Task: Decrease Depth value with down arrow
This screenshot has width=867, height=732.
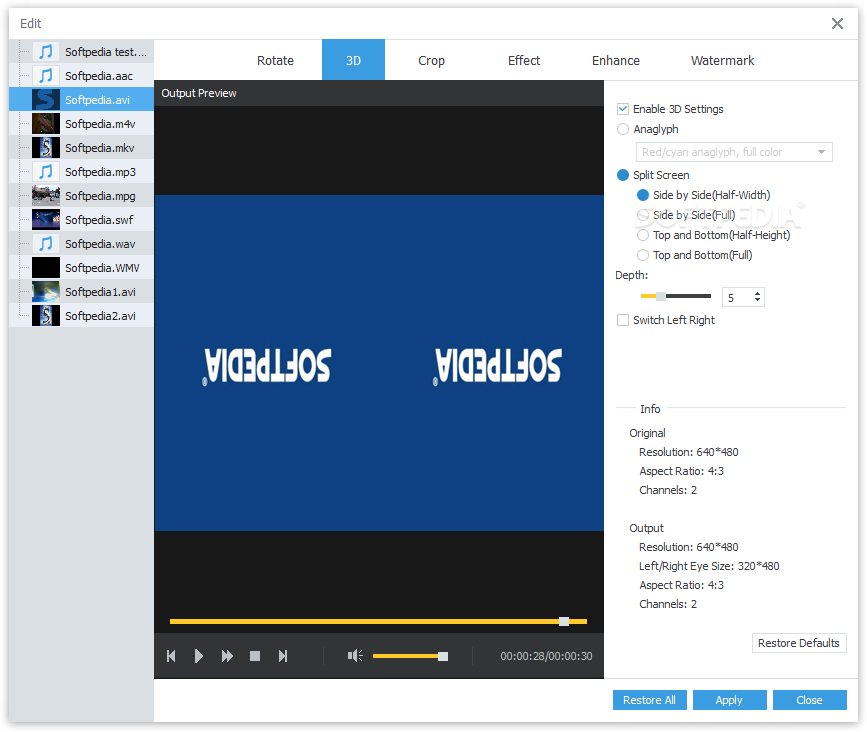Action: coord(758,301)
